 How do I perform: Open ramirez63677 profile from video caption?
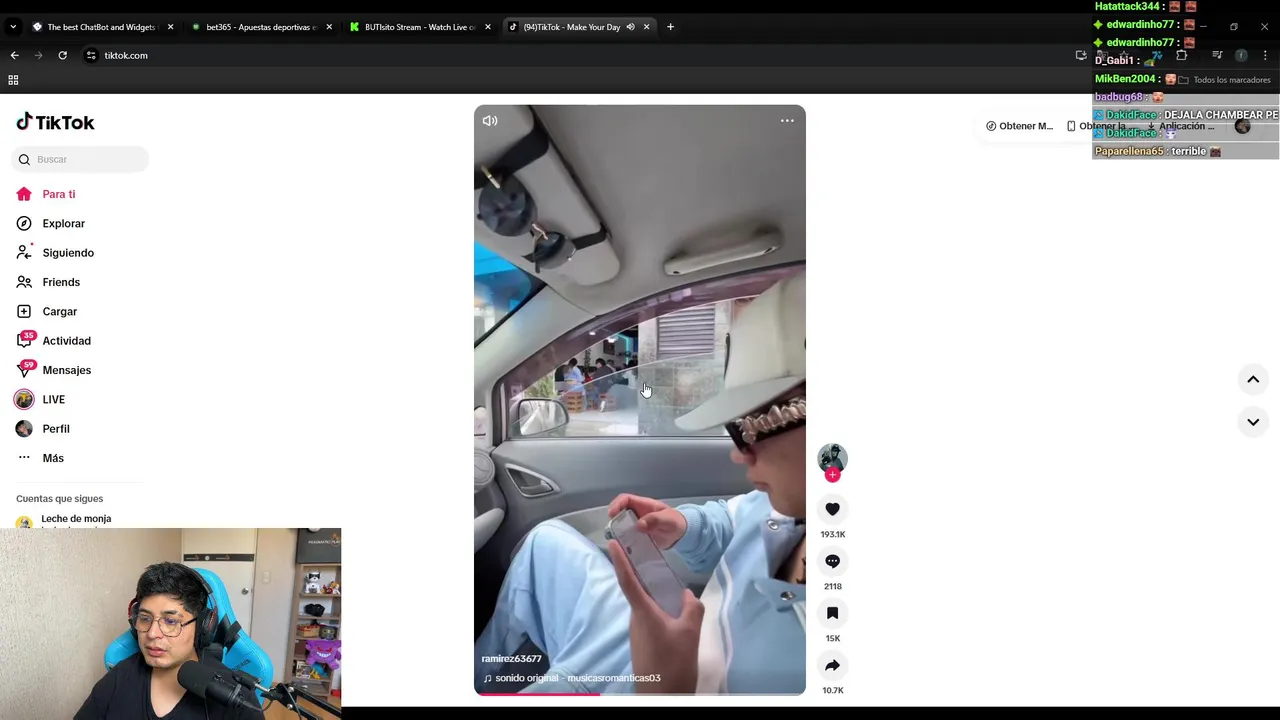click(511, 659)
